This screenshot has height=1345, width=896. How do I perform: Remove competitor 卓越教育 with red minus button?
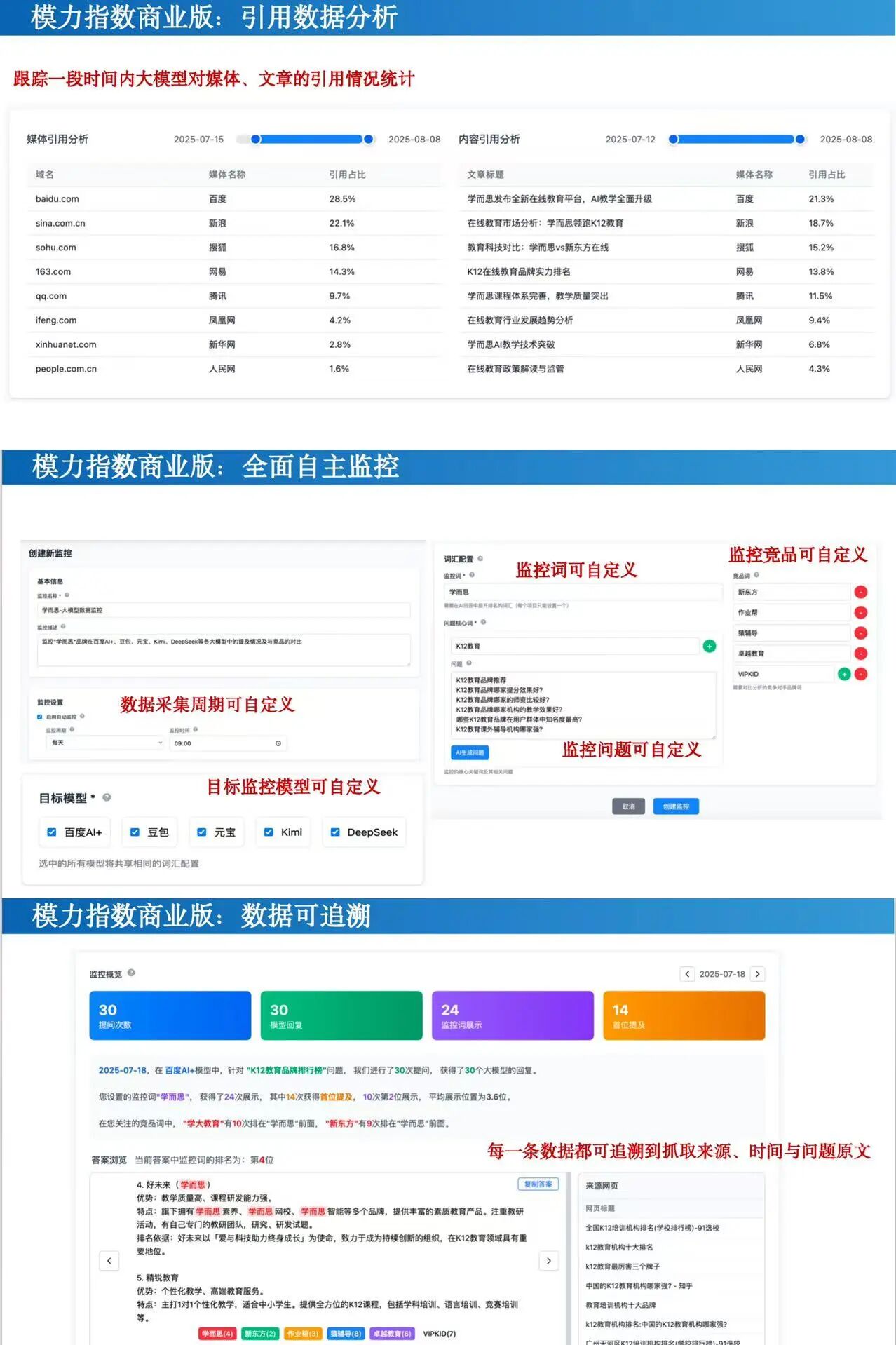click(x=861, y=654)
